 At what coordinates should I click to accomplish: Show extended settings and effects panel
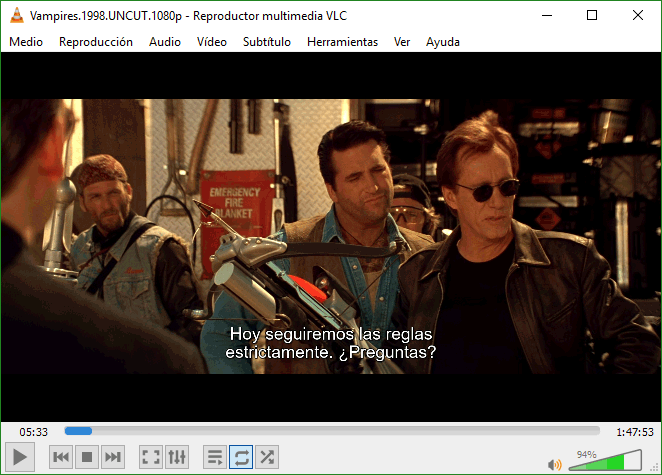pos(176,457)
